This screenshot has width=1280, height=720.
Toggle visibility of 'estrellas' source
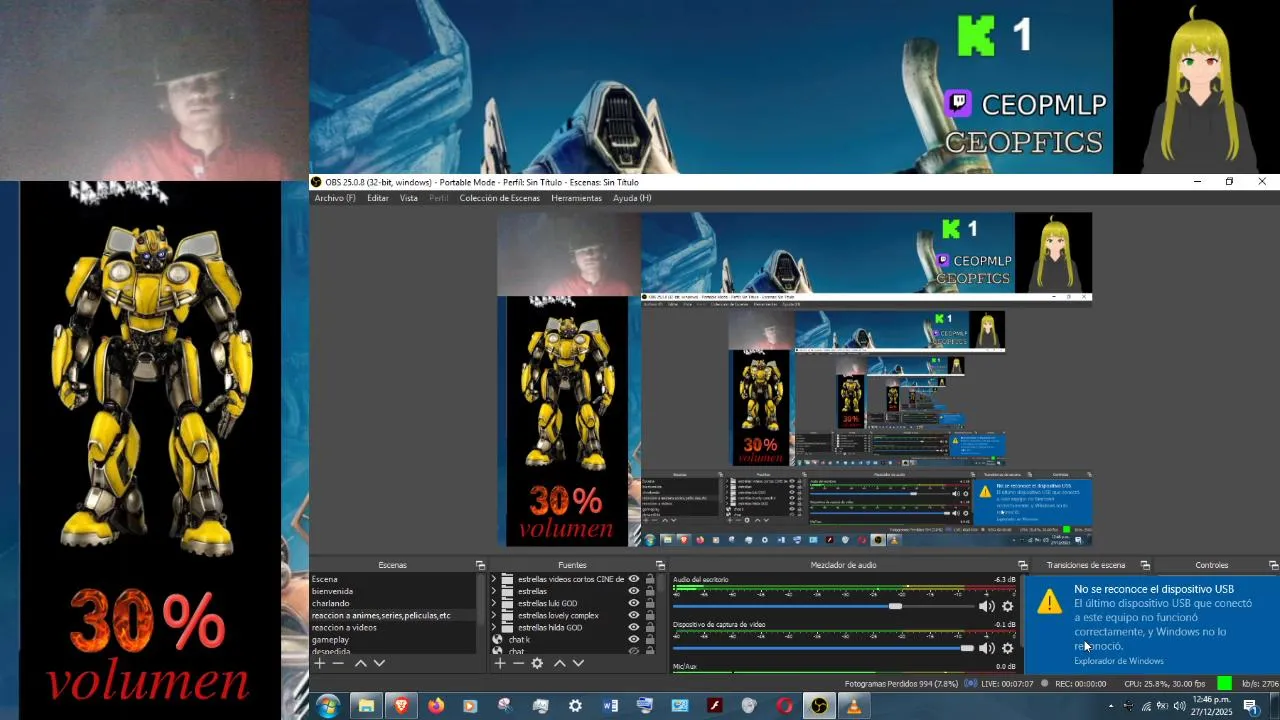(633, 591)
